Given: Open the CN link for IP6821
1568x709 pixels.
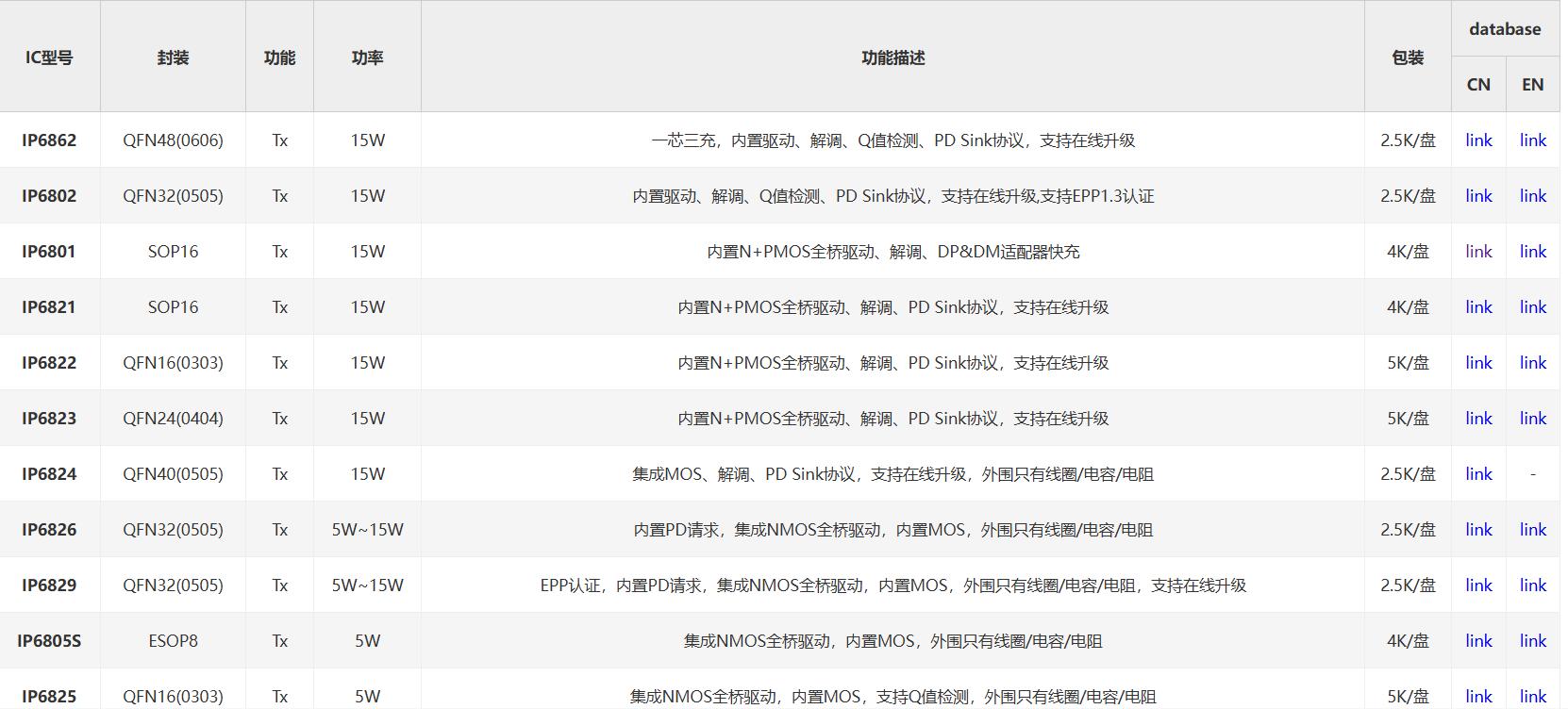Looking at the screenshot, I should 1478,307.
